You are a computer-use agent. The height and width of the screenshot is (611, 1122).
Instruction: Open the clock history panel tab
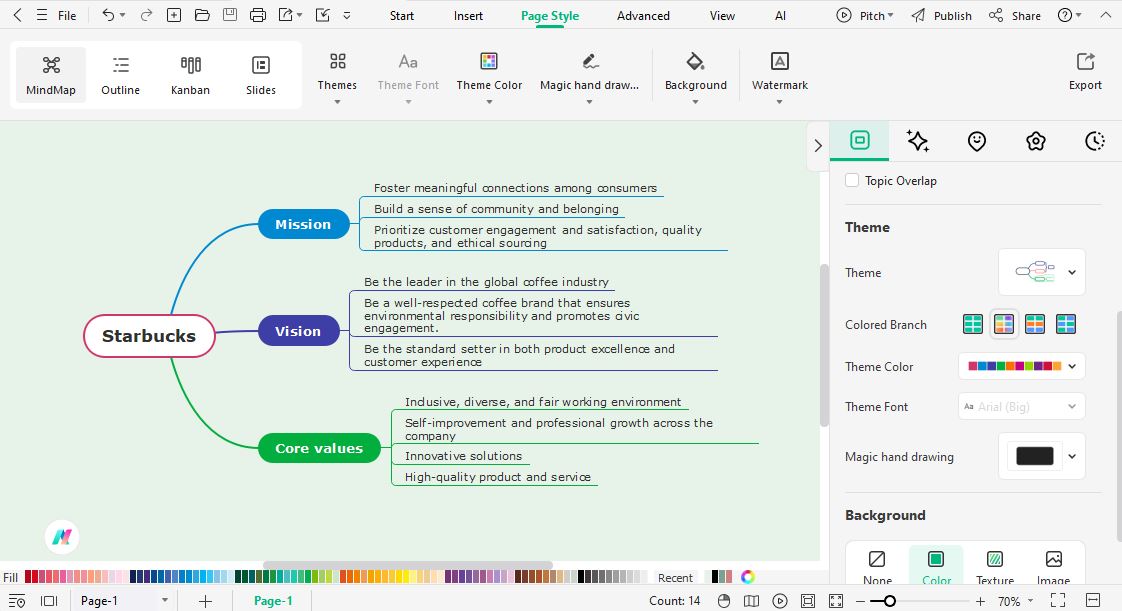point(1095,141)
